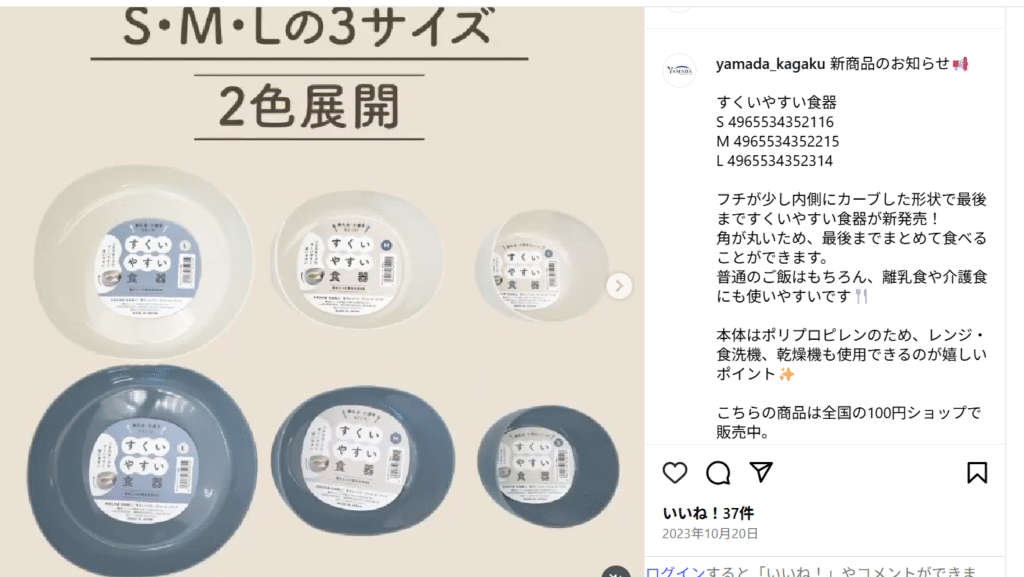Screen dimensions: 1024x577
Task: Click the large blue L bowl image
Action: (142, 471)
